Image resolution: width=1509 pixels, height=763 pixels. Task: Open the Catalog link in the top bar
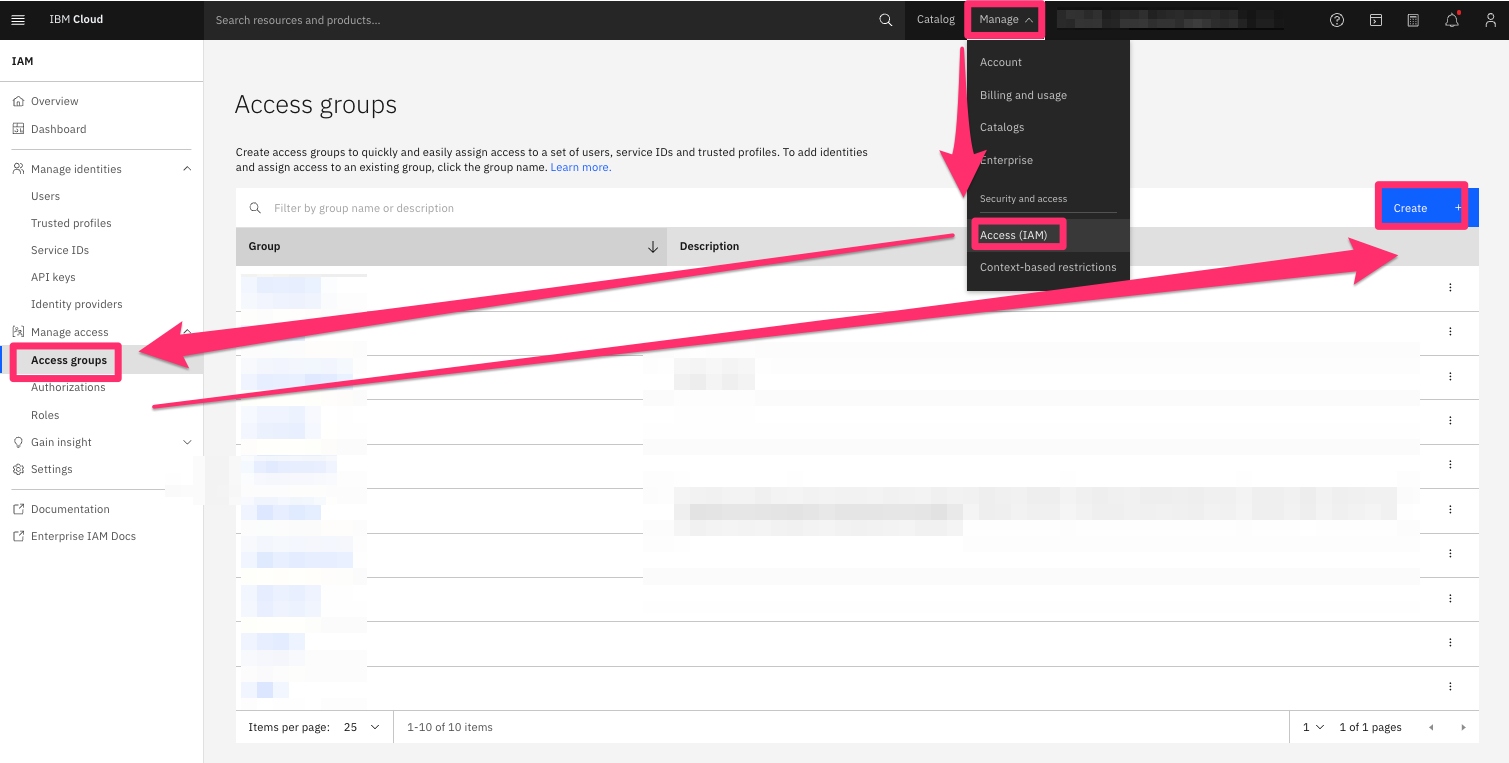coord(936,20)
